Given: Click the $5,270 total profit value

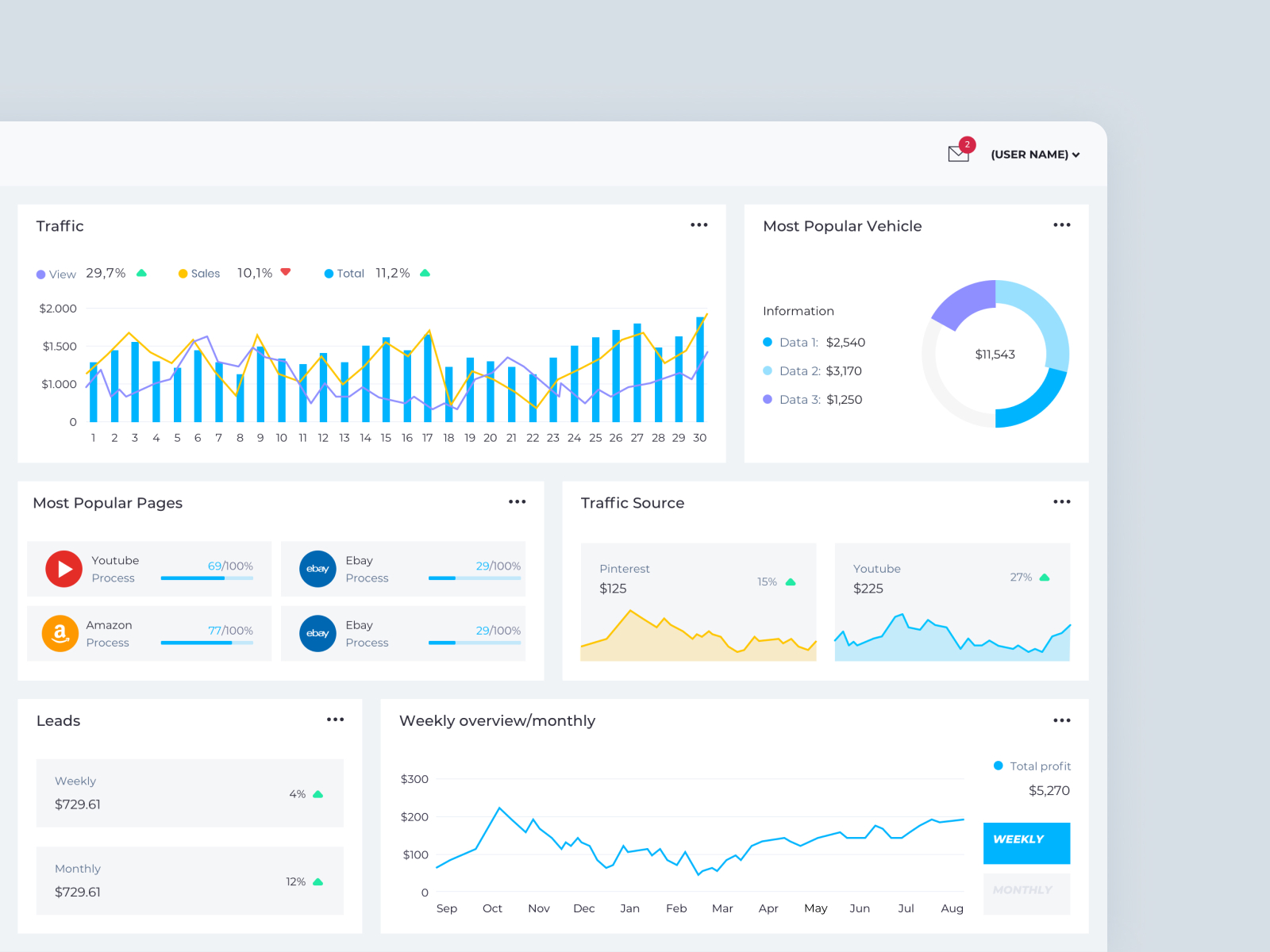Looking at the screenshot, I should [x=1049, y=791].
